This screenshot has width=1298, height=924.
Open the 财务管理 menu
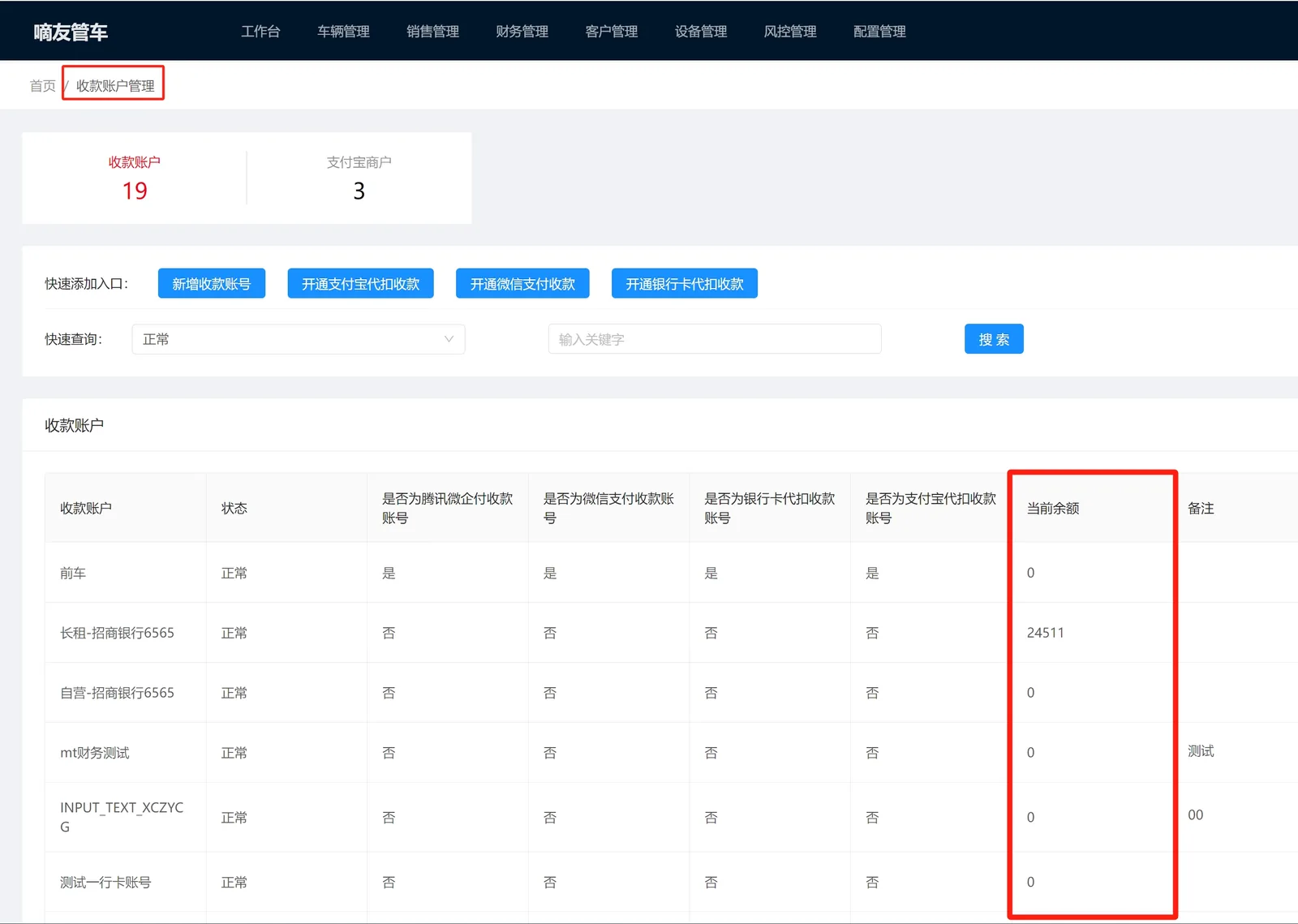tap(522, 32)
